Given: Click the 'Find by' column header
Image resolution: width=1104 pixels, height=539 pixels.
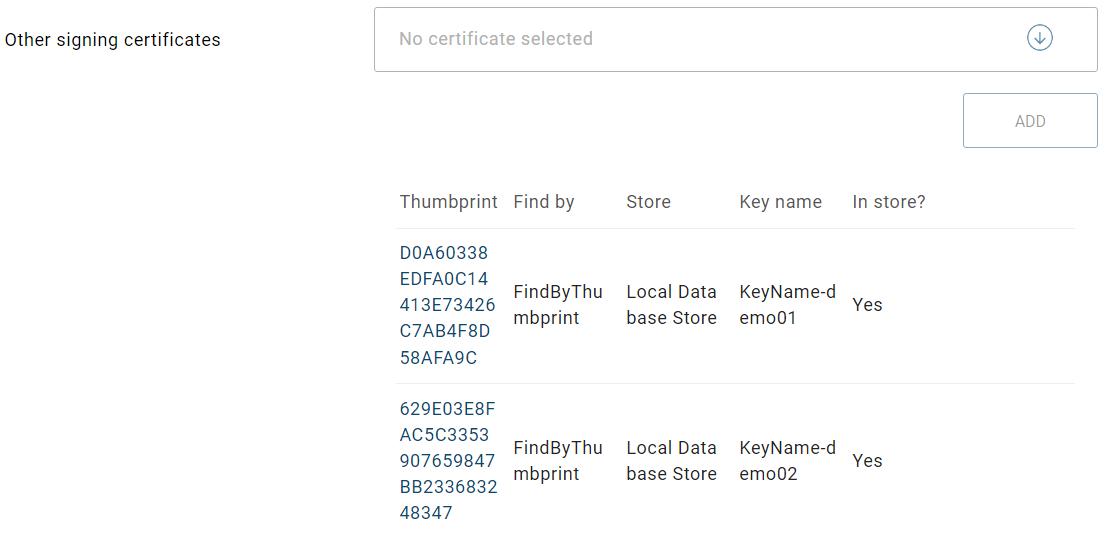Looking at the screenshot, I should point(544,202).
